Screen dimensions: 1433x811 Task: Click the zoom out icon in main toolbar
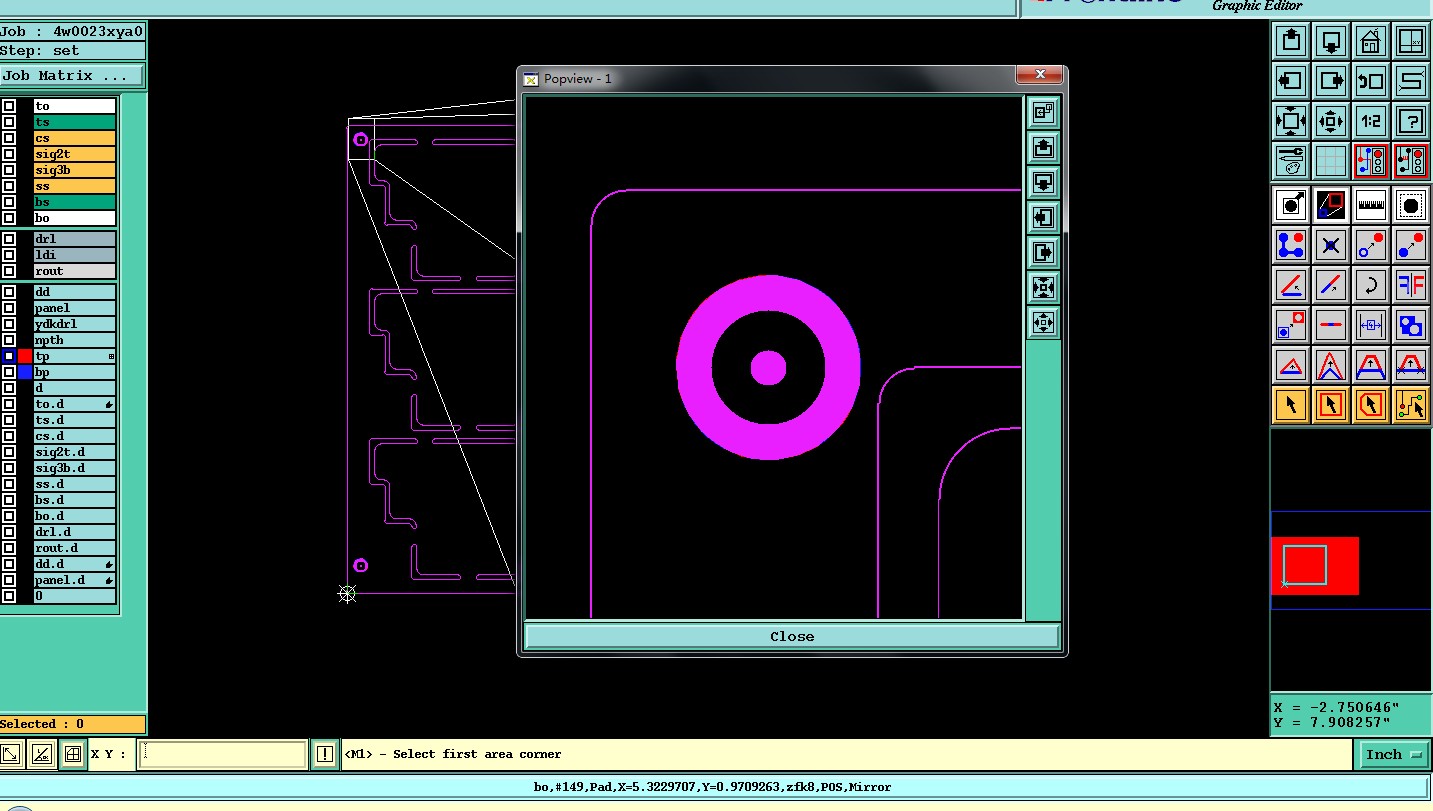[1331, 122]
